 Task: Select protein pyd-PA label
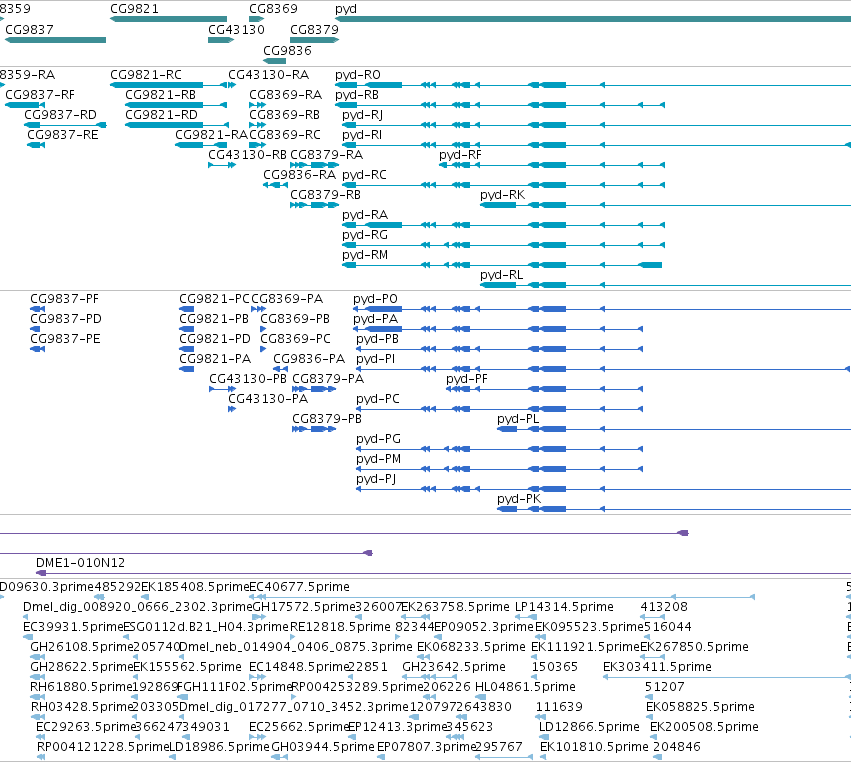click(x=376, y=319)
